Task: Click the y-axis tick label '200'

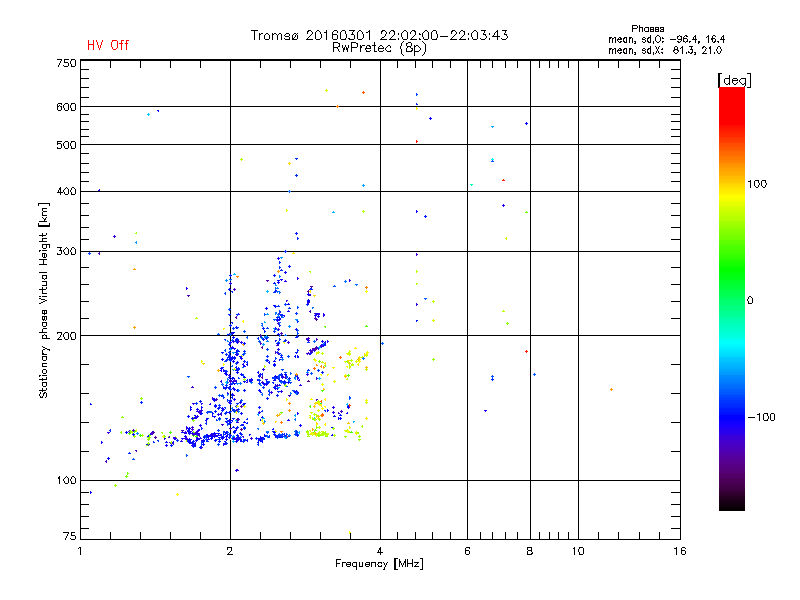Action: pos(66,336)
